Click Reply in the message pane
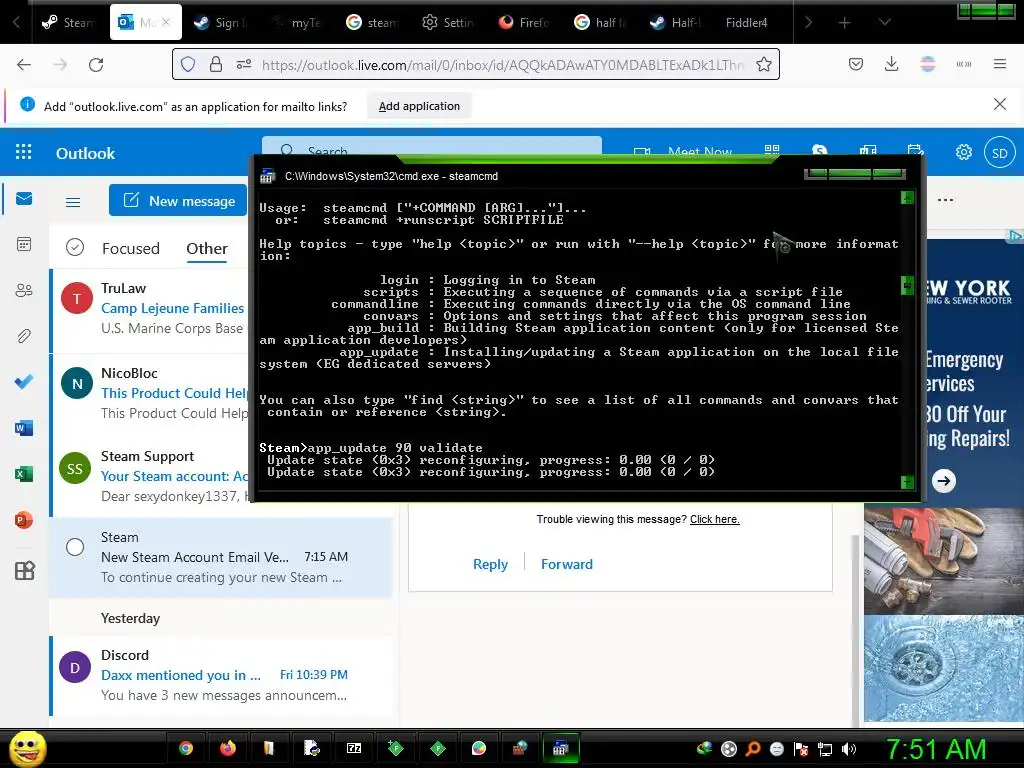This screenshot has height=768, width=1024. (x=490, y=564)
